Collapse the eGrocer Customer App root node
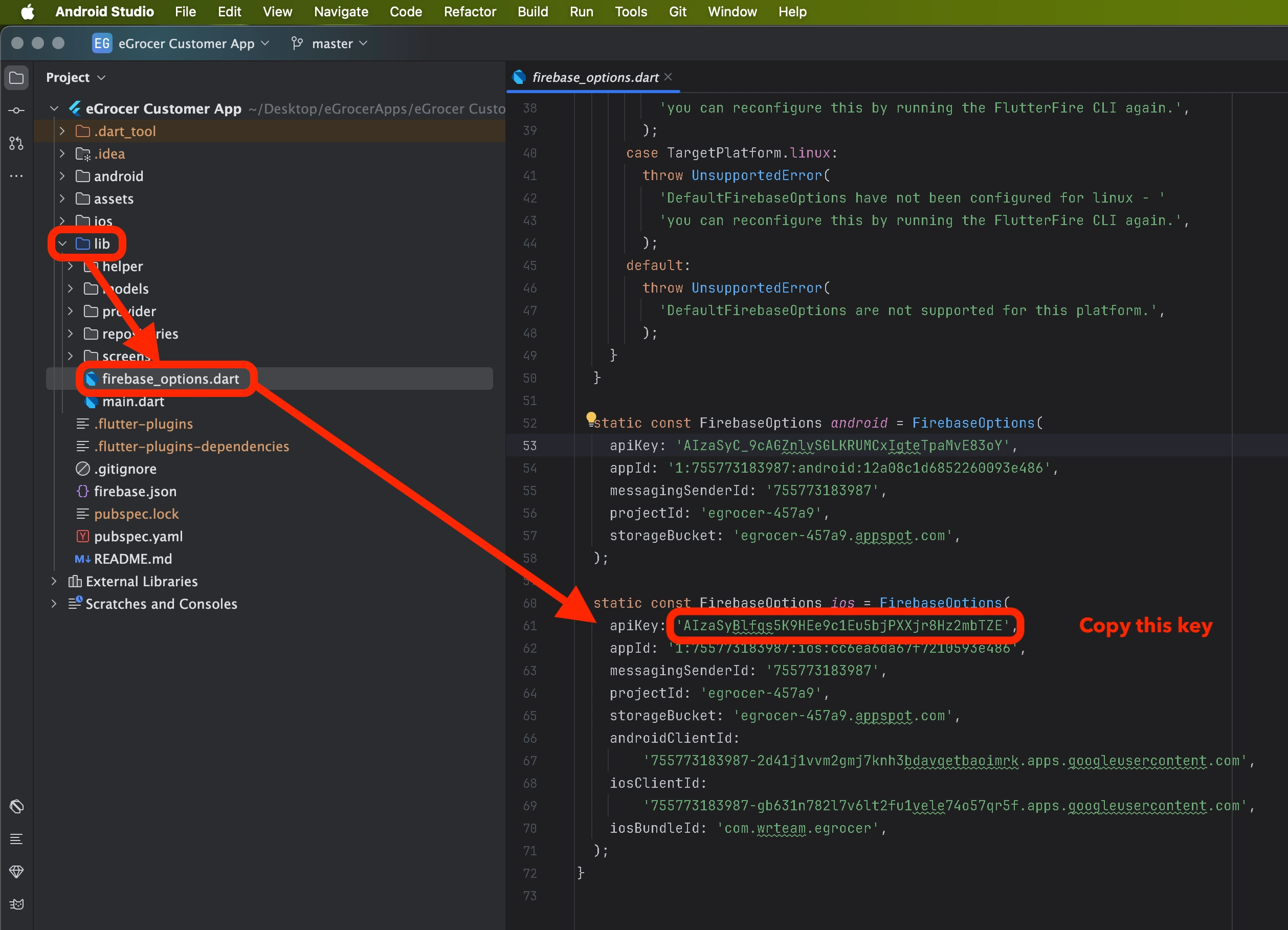 click(x=54, y=108)
